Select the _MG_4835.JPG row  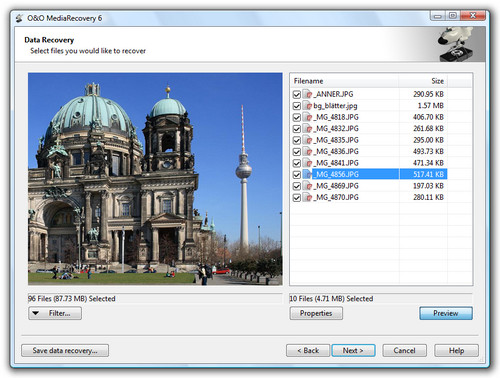point(370,140)
